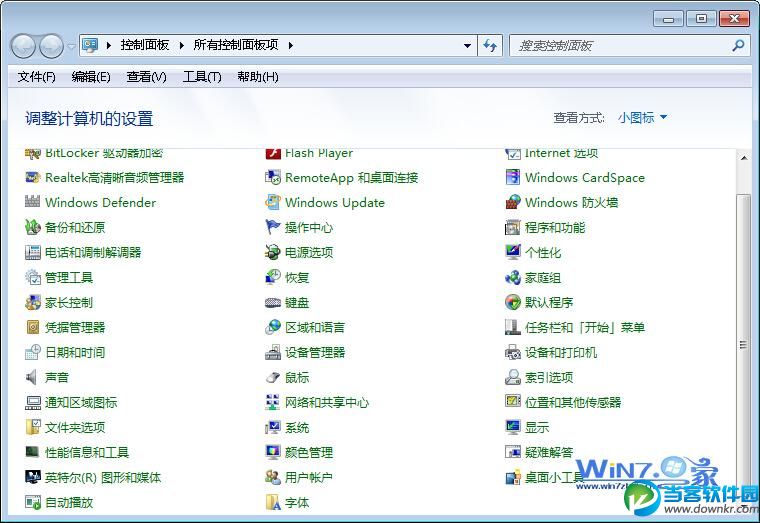Click the 英特尔(R) 图形和媒体 icon
Viewport: 760px width, 523px height.
[x=32, y=477]
